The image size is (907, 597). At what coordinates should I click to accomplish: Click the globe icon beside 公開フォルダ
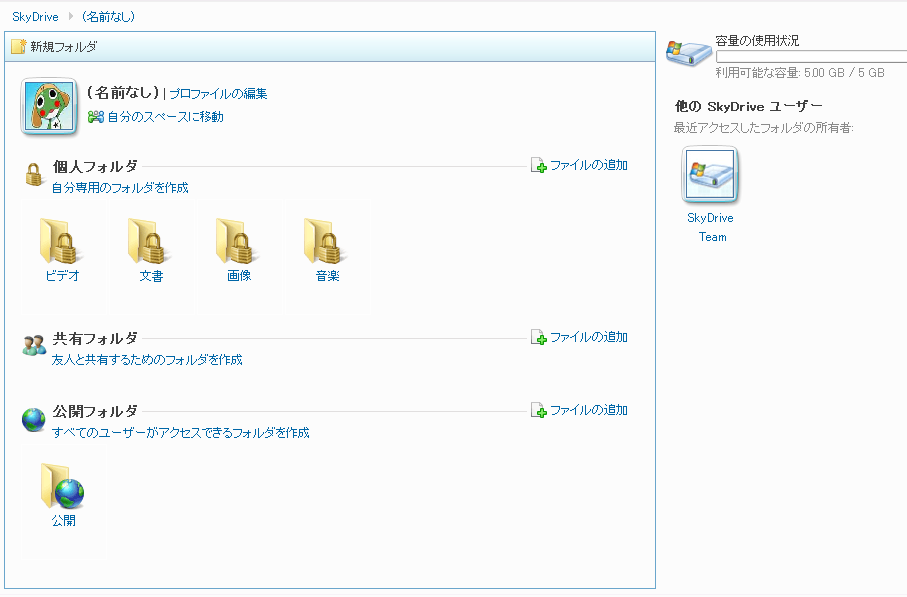(x=34, y=419)
